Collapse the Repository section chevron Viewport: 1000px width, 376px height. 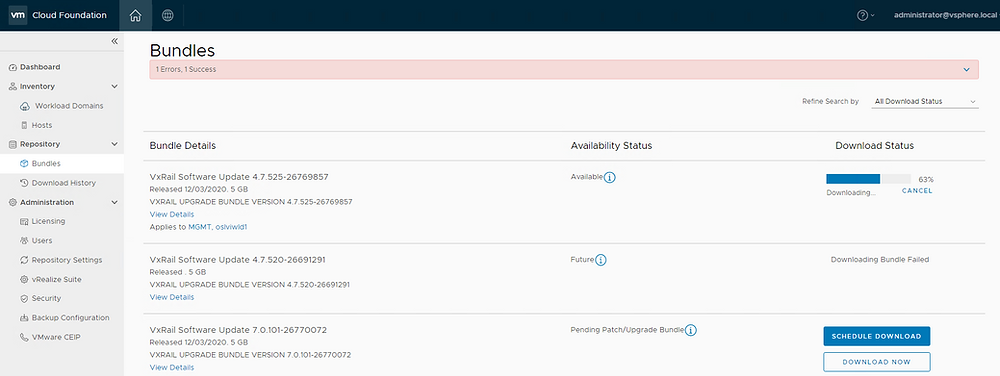coord(115,144)
